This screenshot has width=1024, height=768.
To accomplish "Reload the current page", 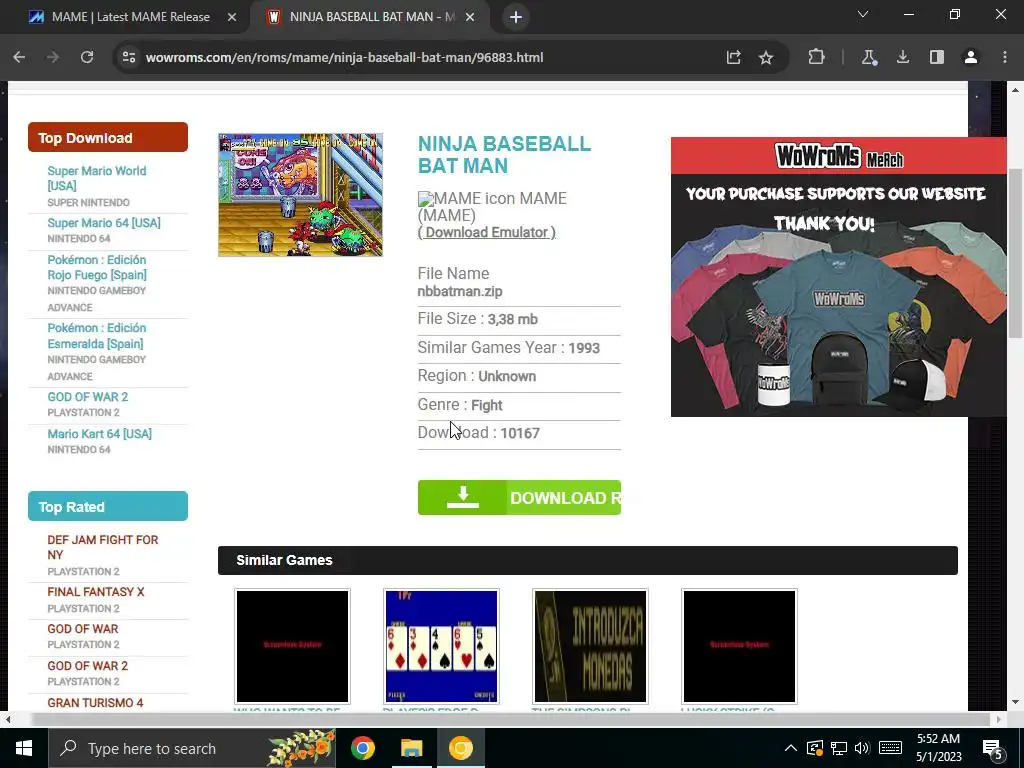I will (87, 57).
